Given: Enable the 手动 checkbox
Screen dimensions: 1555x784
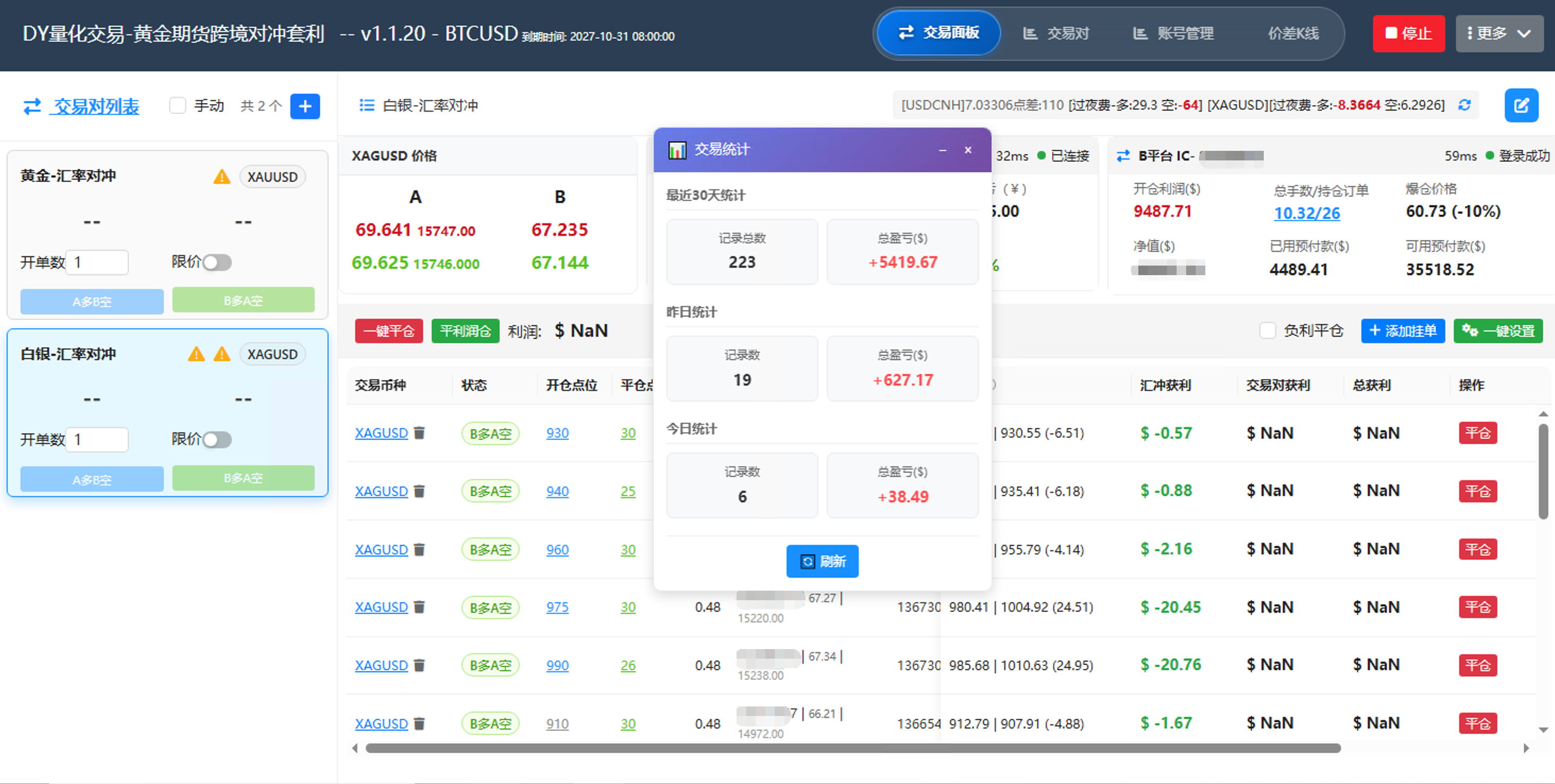Looking at the screenshot, I should [178, 106].
